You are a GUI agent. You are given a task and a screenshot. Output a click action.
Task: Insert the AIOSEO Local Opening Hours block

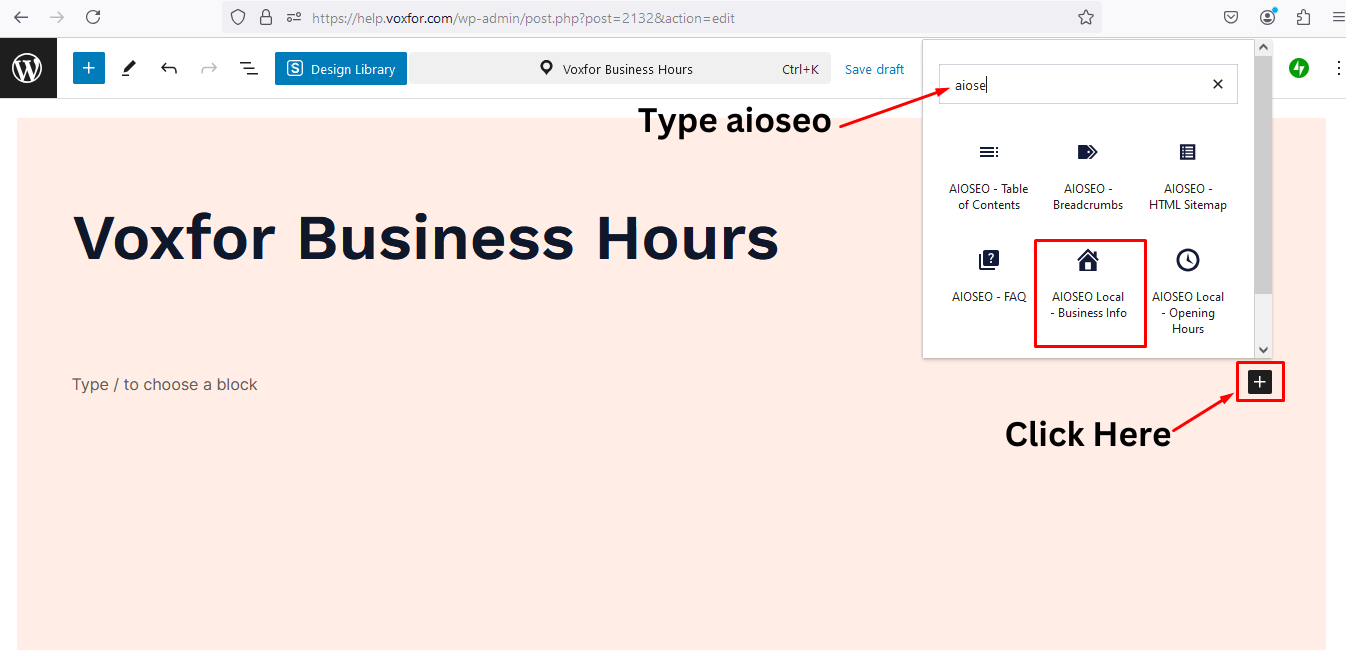(1188, 290)
